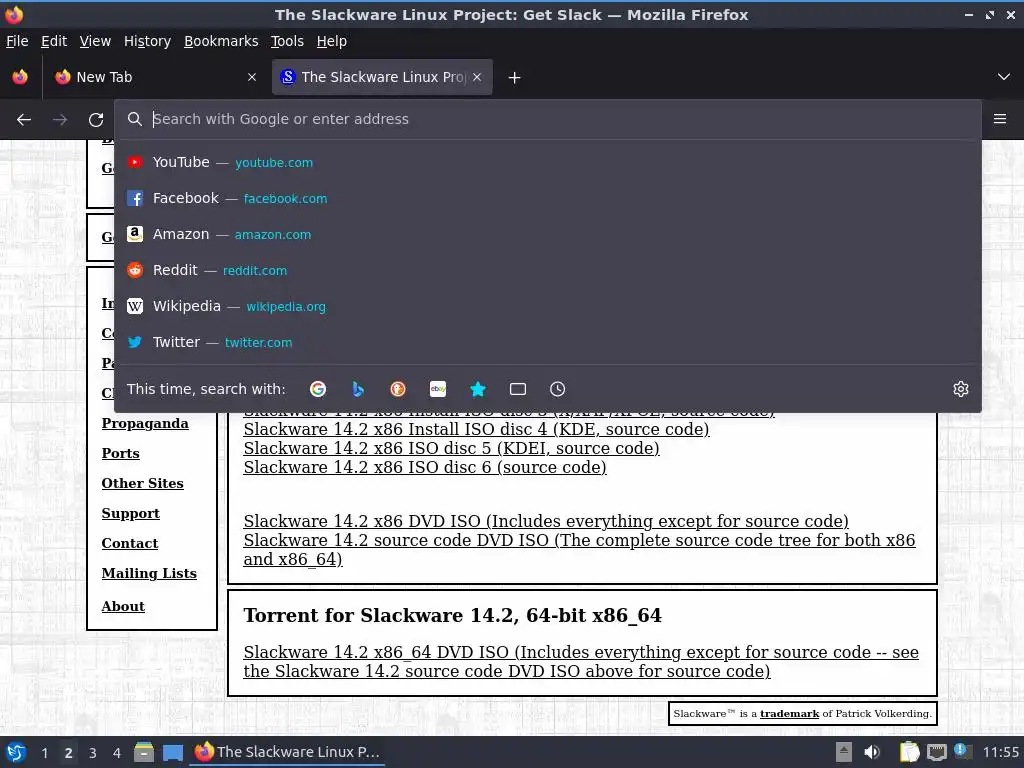
Task: Switch to the New Tab tab
Action: 155,77
